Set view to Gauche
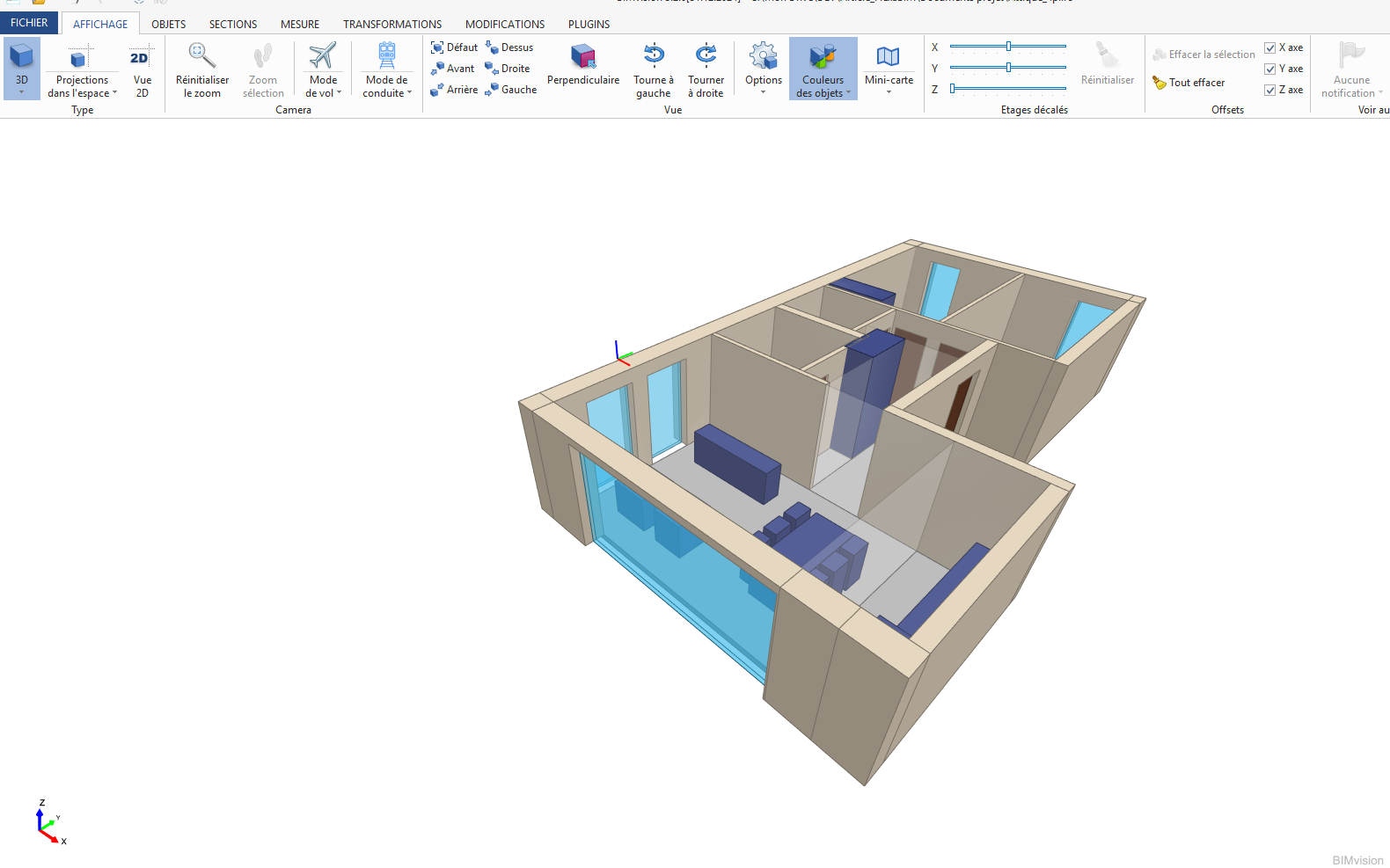 coord(510,90)
